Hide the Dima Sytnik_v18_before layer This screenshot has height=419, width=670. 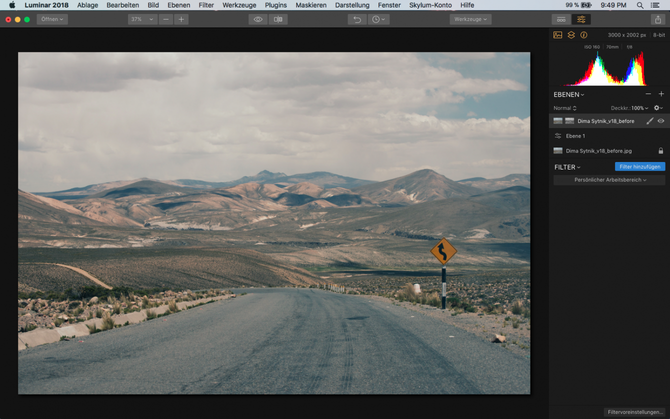click(661, 121)
